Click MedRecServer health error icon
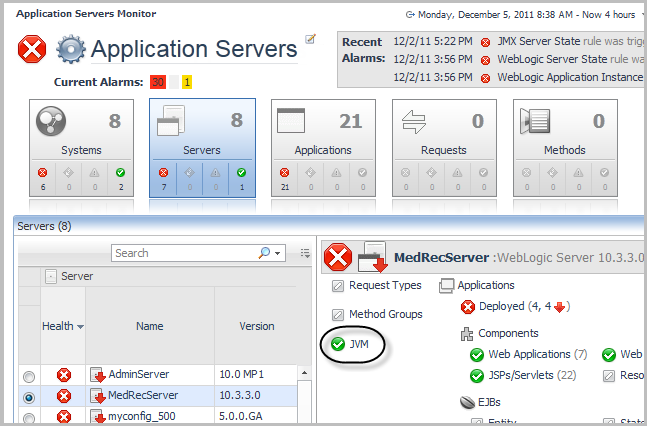Image resolution: width=647 pixels, height=426 pixels. point(64,396)
